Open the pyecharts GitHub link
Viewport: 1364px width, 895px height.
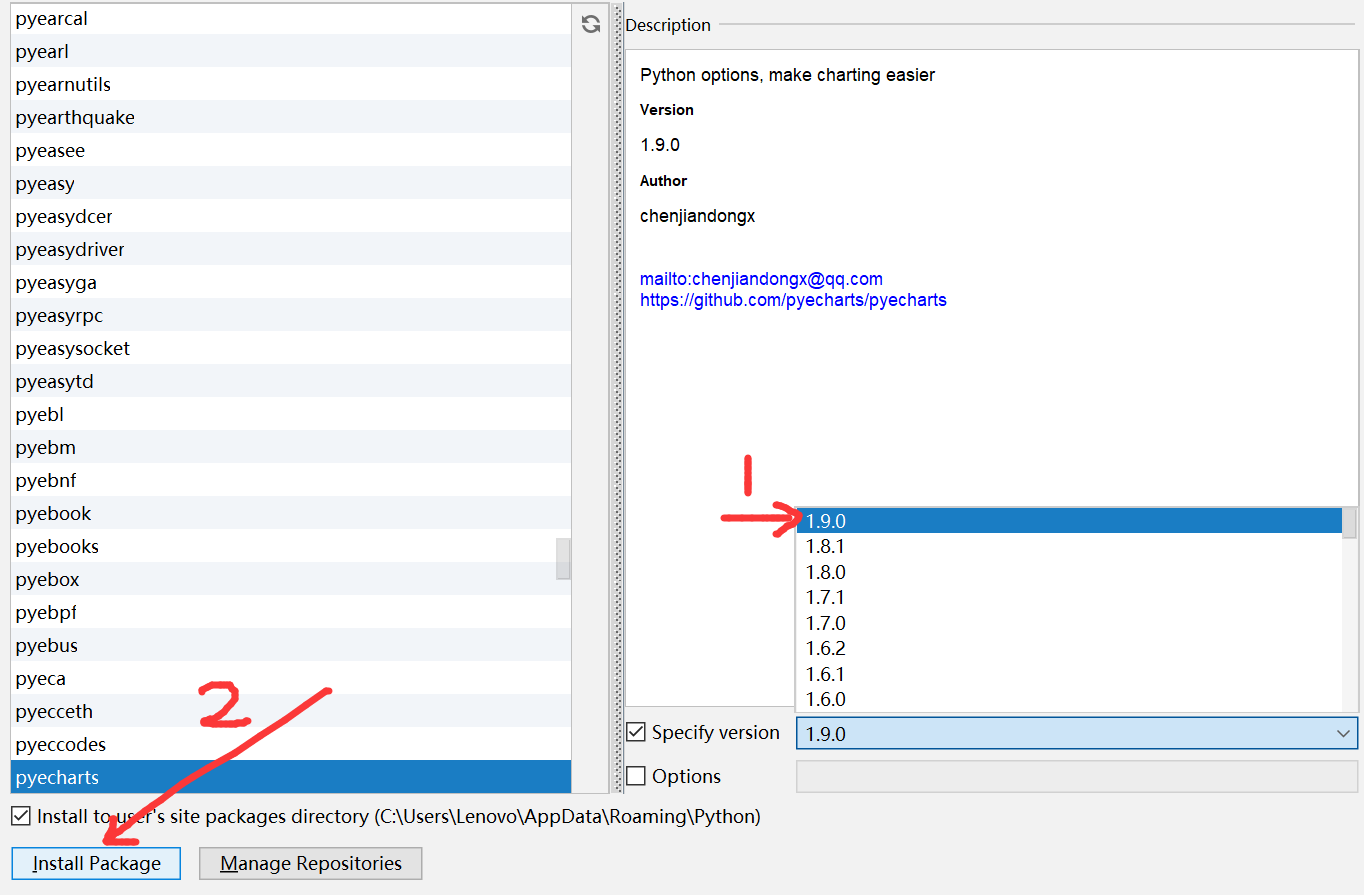pos(793,300)
